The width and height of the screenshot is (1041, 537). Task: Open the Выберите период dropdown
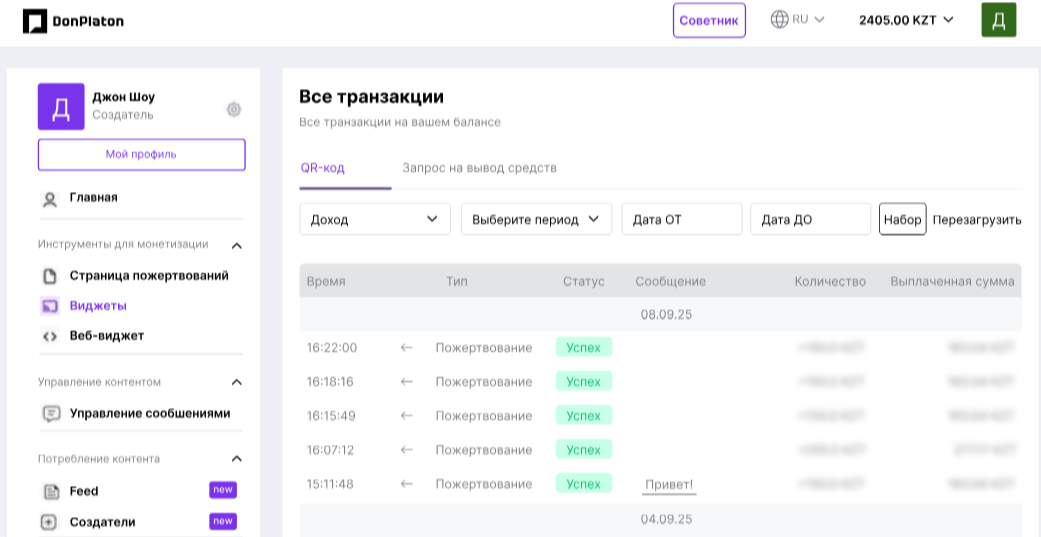coord(536,219)
